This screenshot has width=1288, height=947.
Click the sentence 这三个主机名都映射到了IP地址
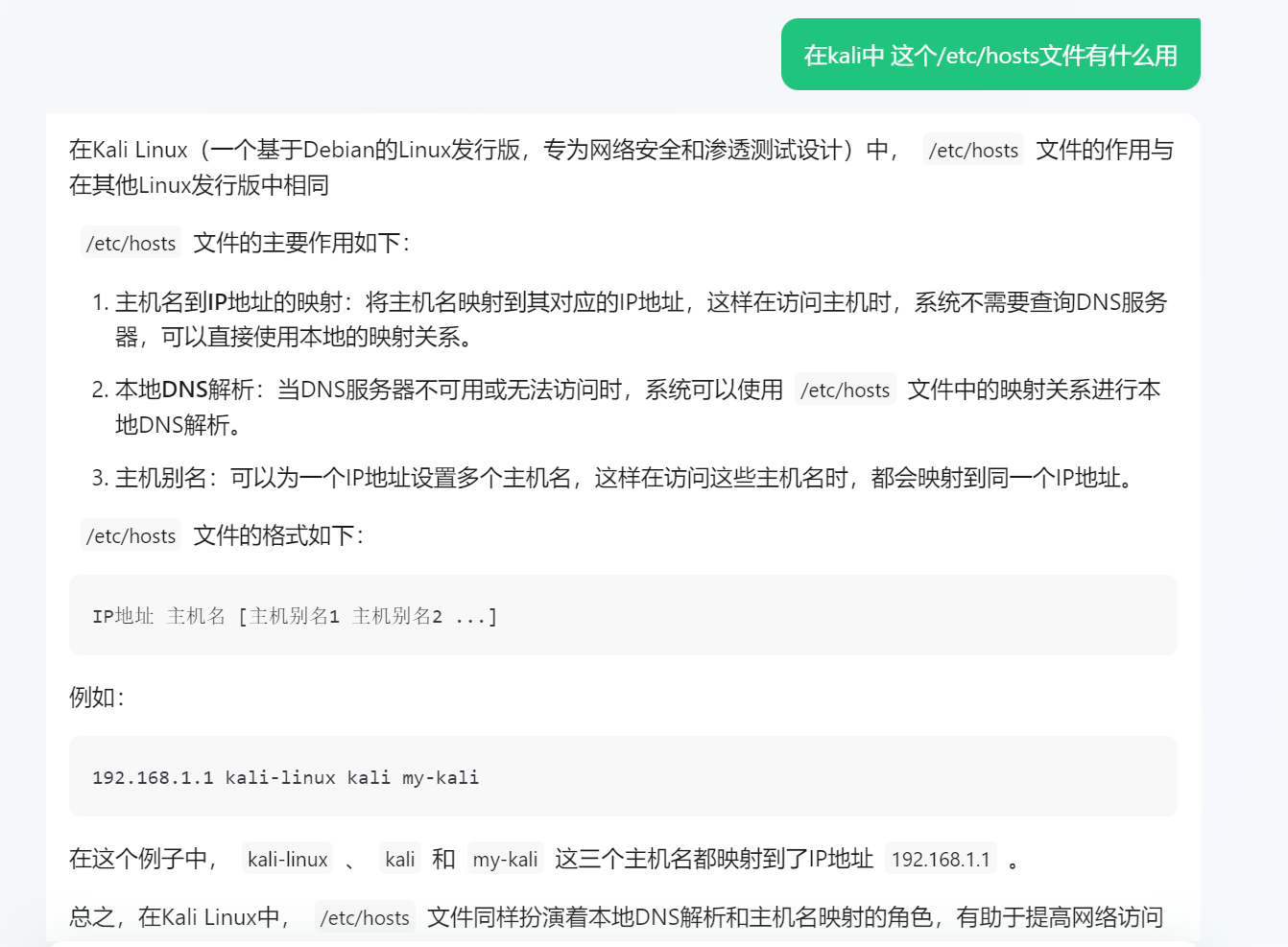(x=713, y=859)
